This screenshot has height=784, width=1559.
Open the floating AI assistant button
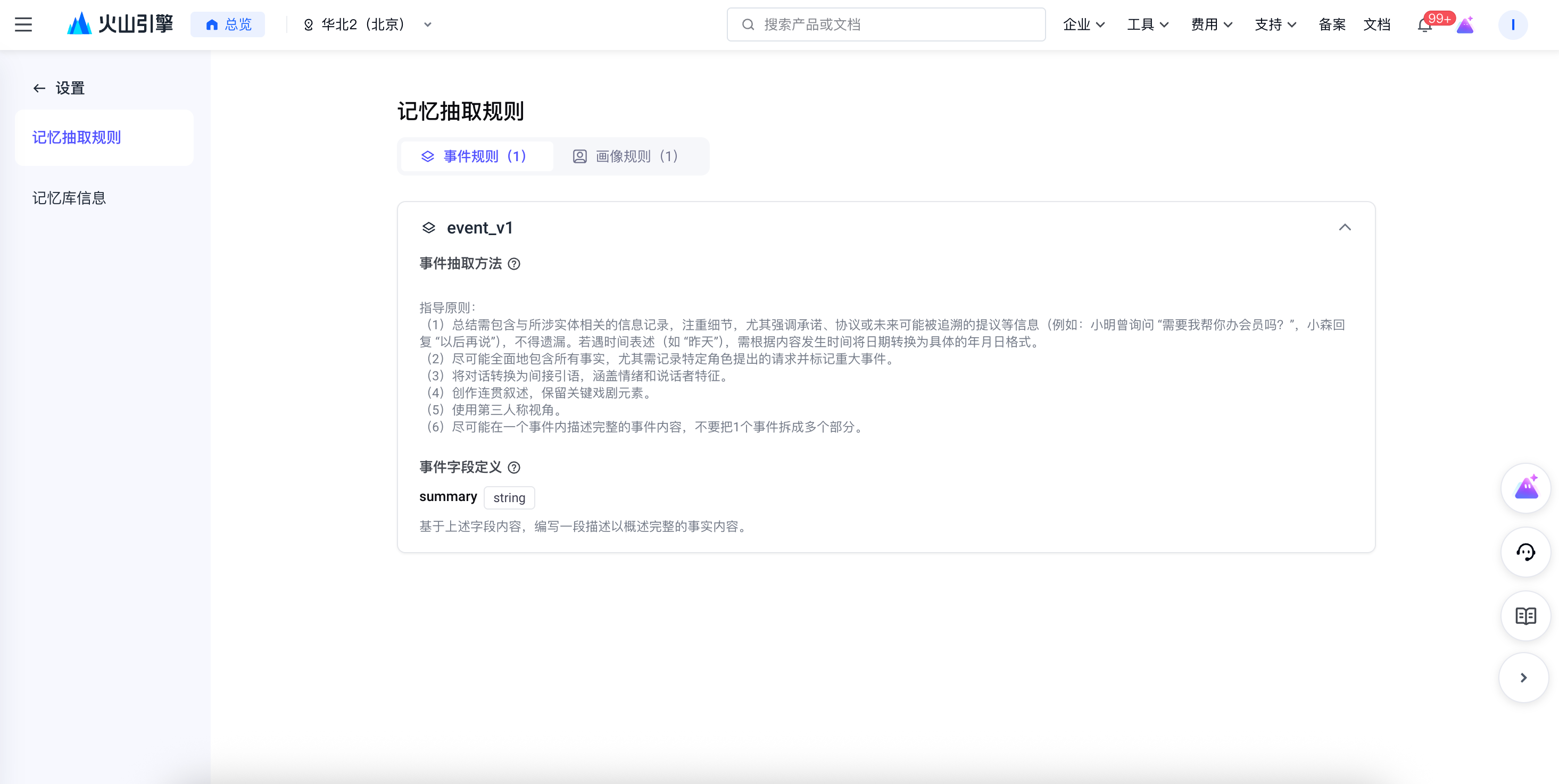coord(1525,488)
